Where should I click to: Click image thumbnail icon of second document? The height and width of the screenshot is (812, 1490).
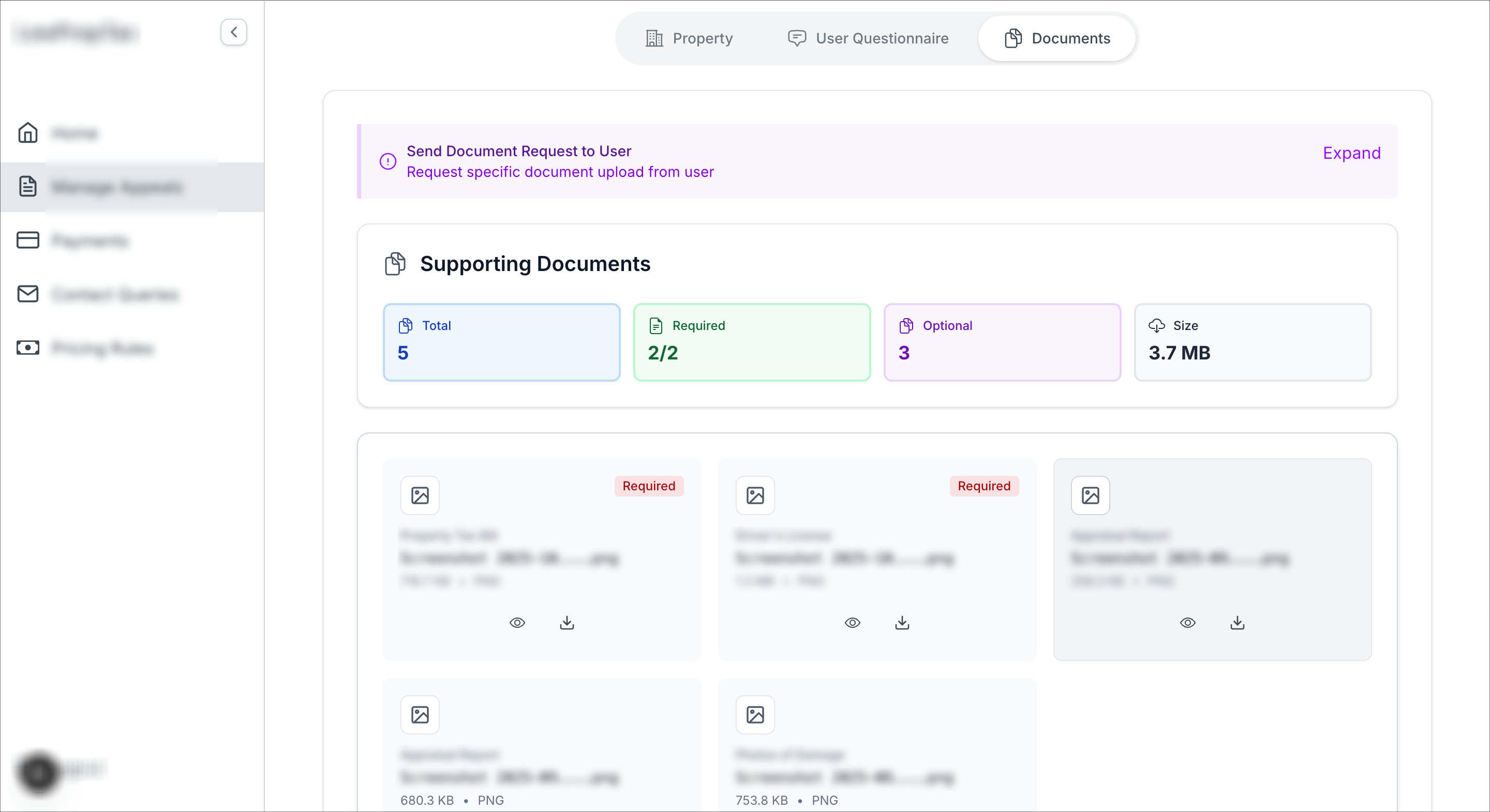click(x=755, y=495)
